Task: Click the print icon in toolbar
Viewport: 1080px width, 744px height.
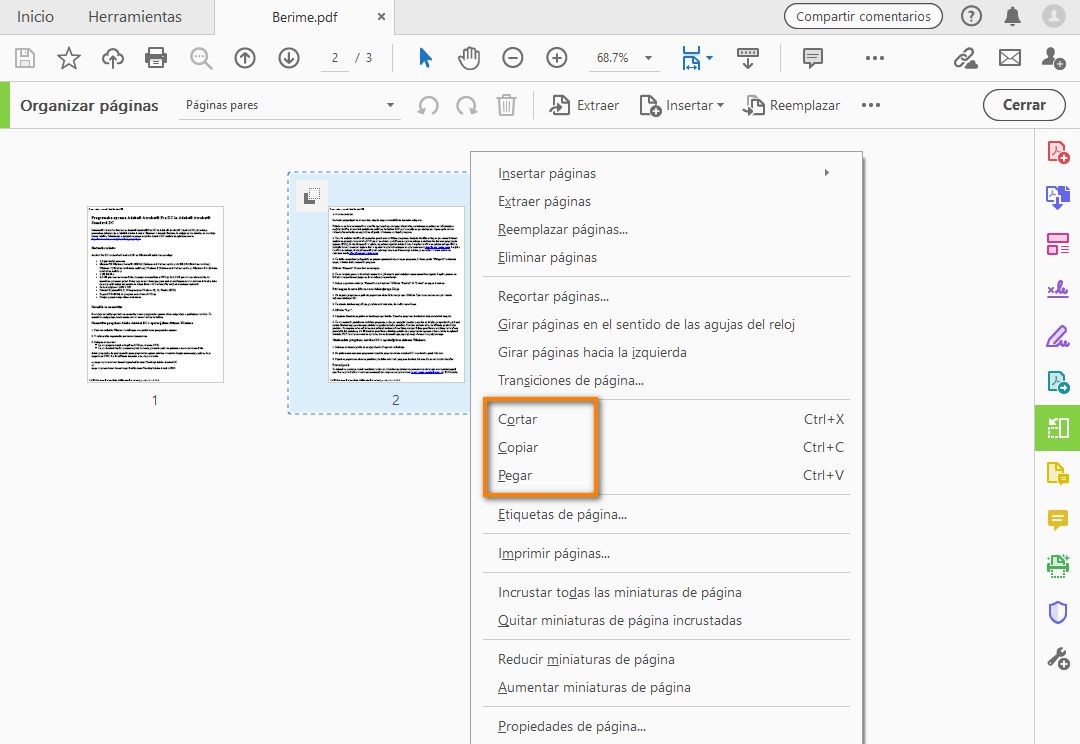Action: (156, 58)
